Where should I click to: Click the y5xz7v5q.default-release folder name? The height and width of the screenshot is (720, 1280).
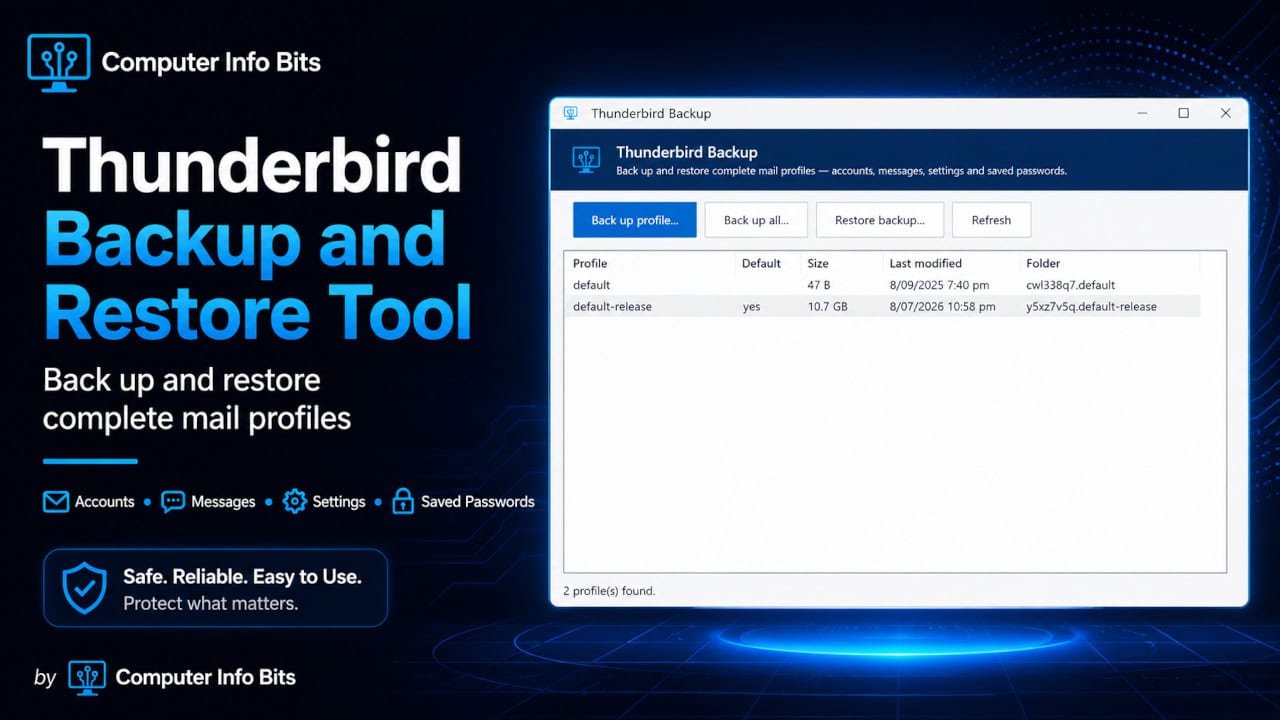point(1091,306)
